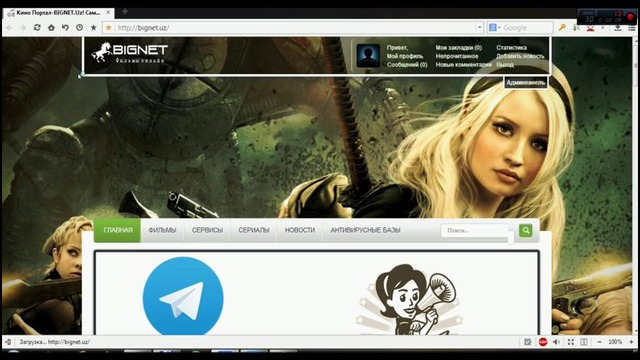
Task: Open the downloads arrow icon
Action: (618, 28)
